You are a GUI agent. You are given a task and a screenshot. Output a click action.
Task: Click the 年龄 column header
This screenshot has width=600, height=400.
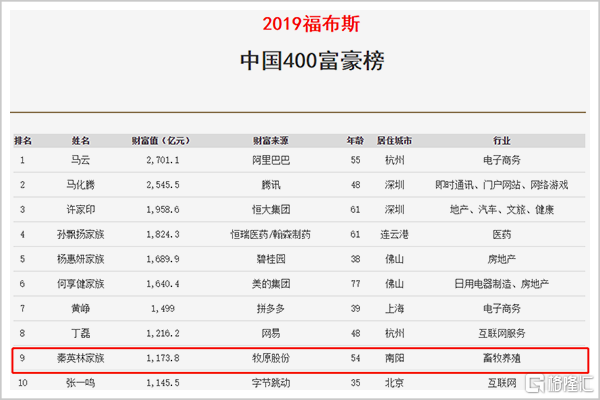355,141
